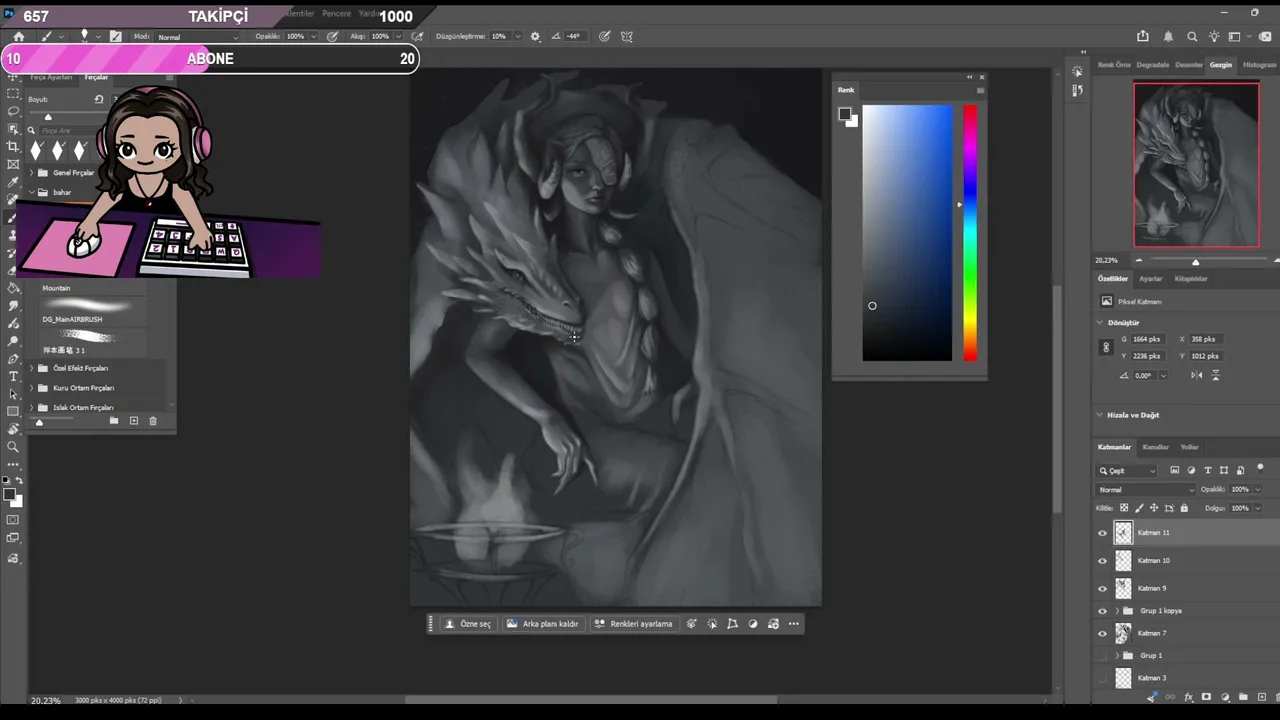Switch to the Yollar tab
Image resolution: width=1280 pixels, height=720 pixels.
click(1189, 447)
